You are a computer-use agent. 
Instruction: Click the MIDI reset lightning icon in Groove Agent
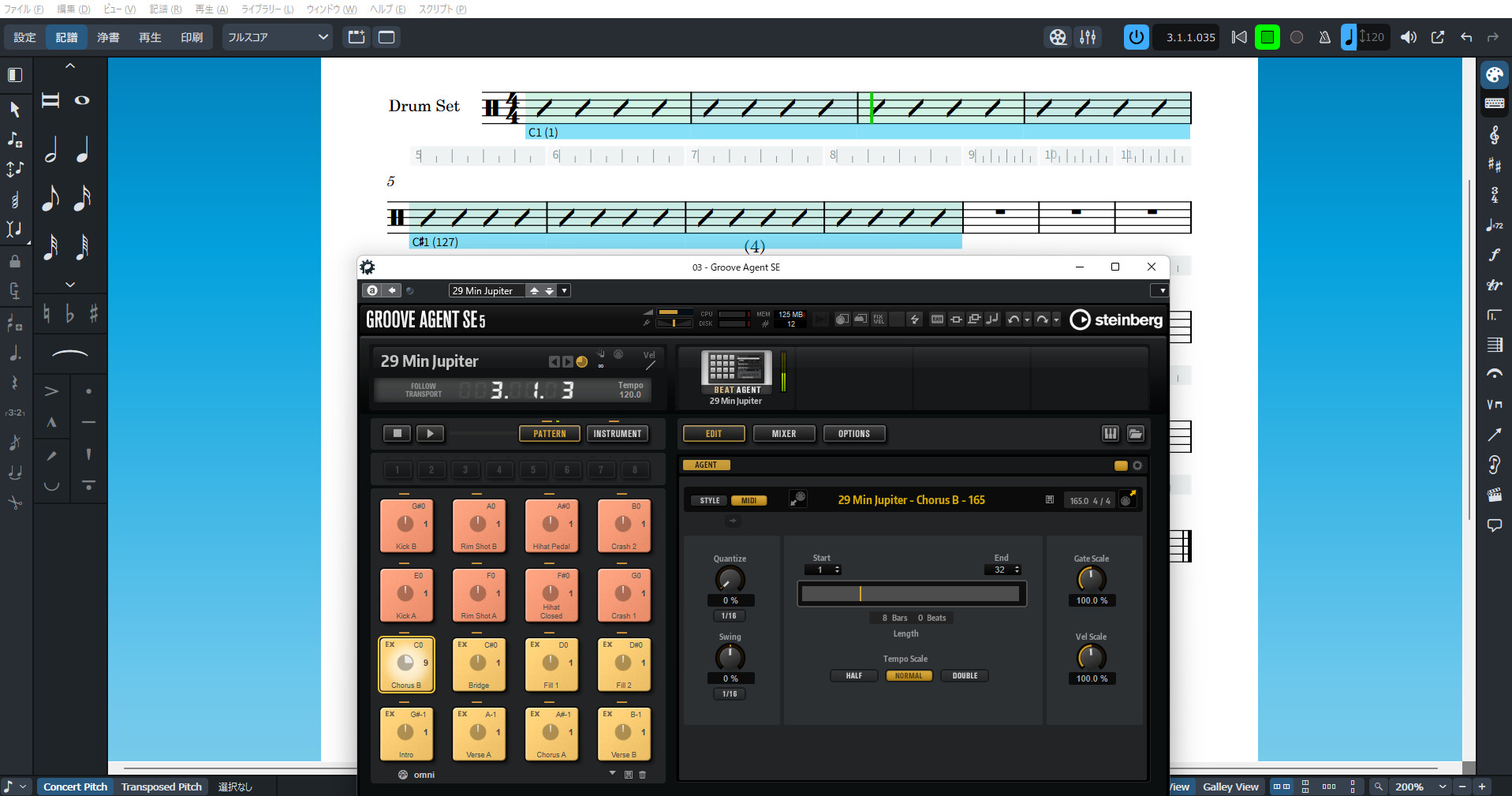tap(915, 320)
